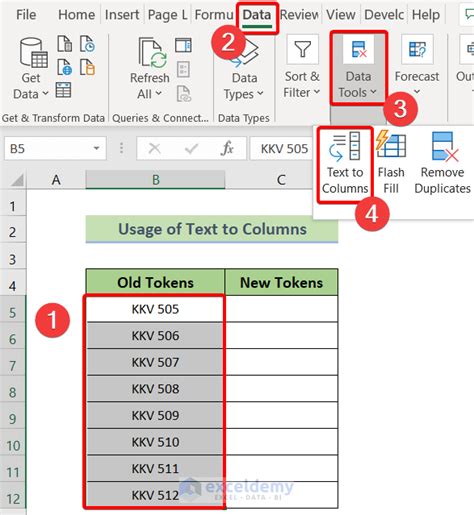Select empty New Tokens cell in row 8
Screen dimensions: 474x515
point(282,389)
